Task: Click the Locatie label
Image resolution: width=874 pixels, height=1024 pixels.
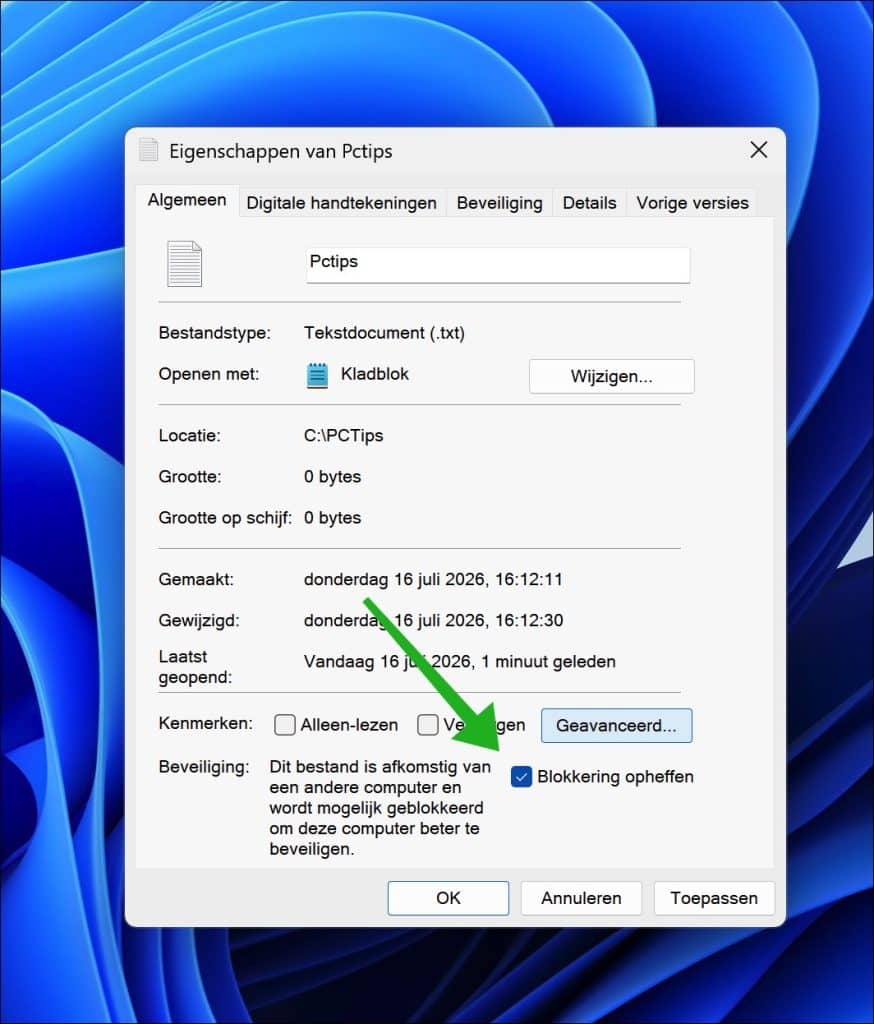Action: pos(189,436)
